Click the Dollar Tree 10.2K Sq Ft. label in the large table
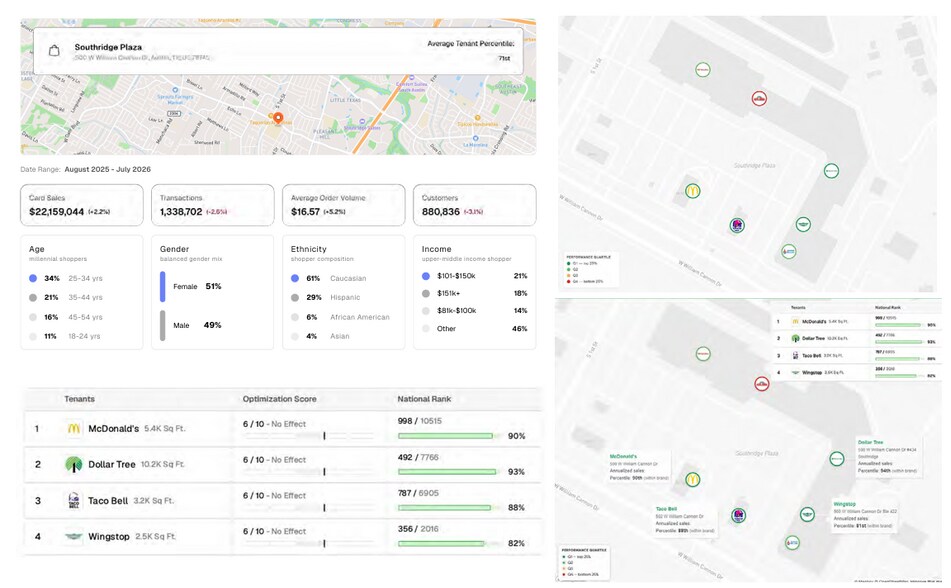951x588 pixels. point(163,464)
